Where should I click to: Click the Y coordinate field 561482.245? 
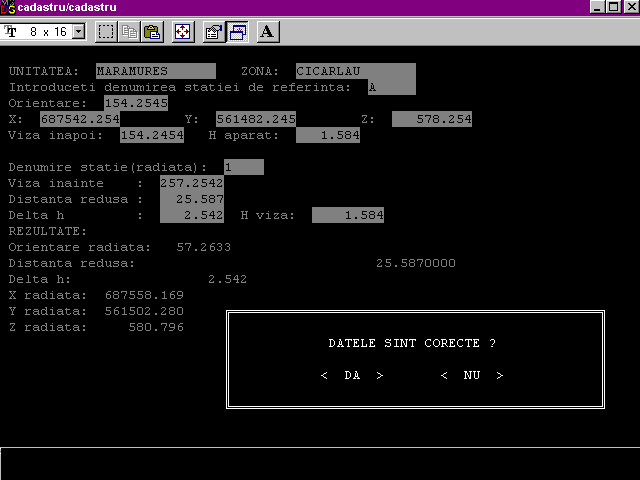(256, 119)
